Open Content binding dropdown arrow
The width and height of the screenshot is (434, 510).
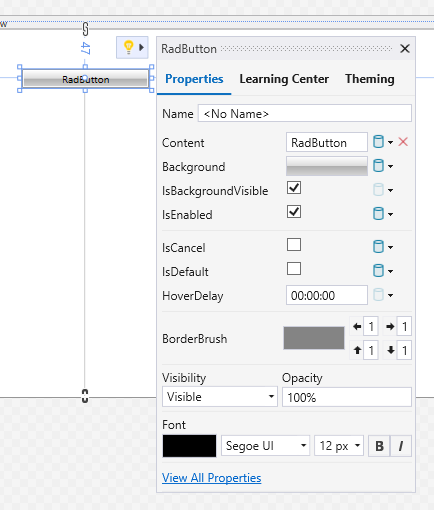[x=390, y=142]
